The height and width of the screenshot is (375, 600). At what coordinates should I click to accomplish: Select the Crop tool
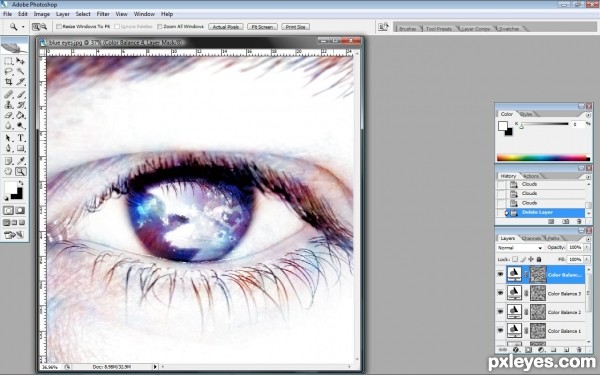point(8,82)
